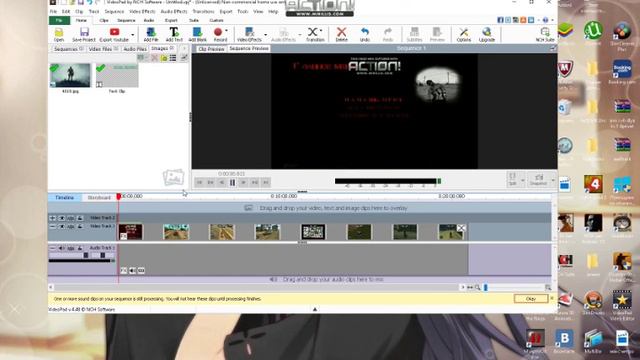Pause playback in the preview
640x360 pixels.
[x=232, y=182]
